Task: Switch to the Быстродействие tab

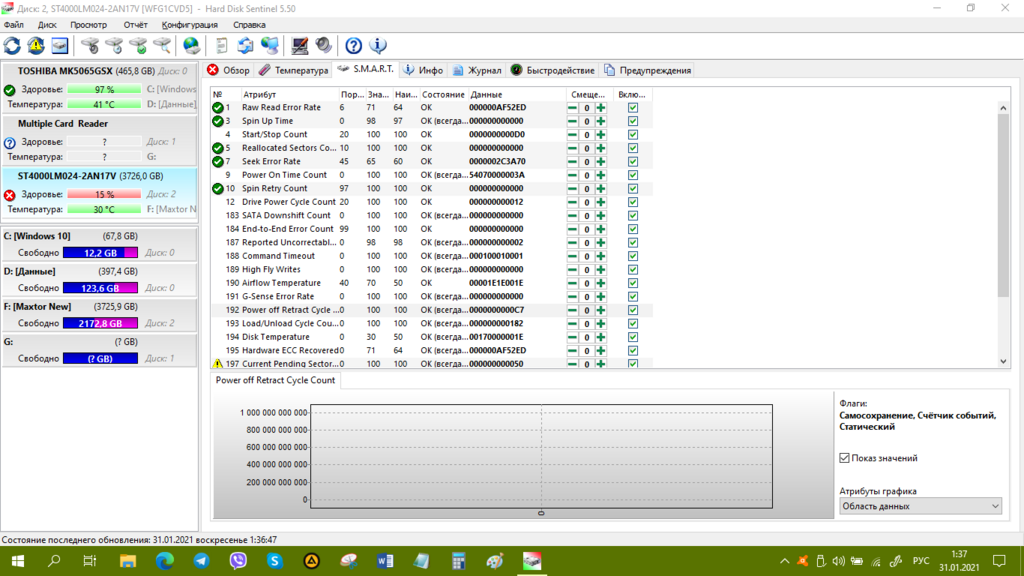Action: [x=553, y=71]
